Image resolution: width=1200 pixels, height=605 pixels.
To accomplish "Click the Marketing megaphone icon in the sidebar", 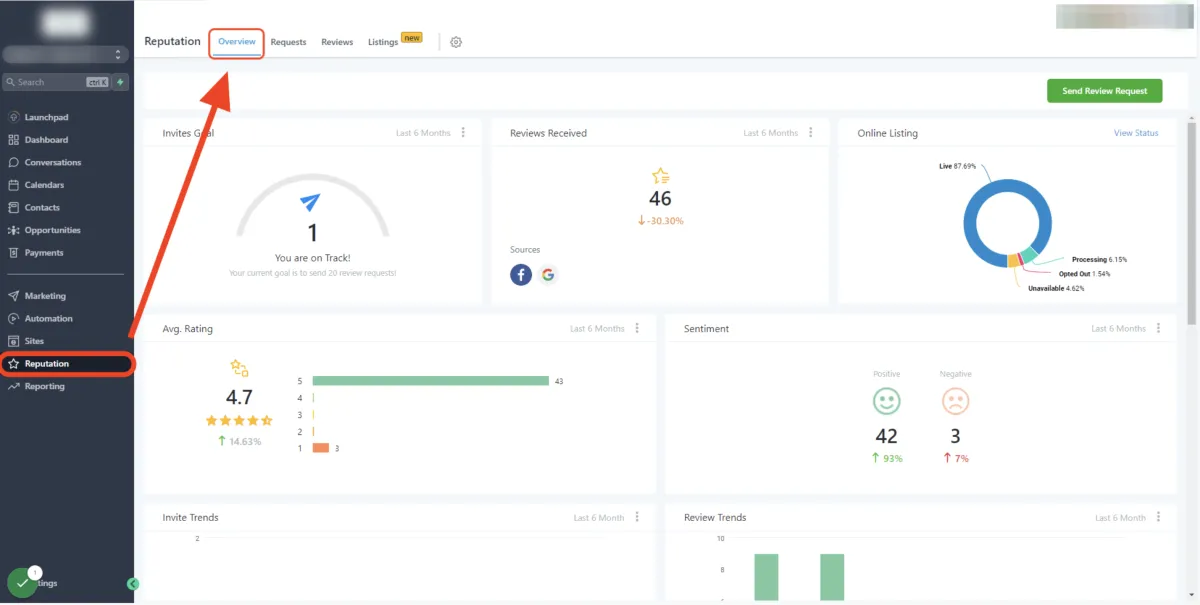I will click(x=14, y=296).
